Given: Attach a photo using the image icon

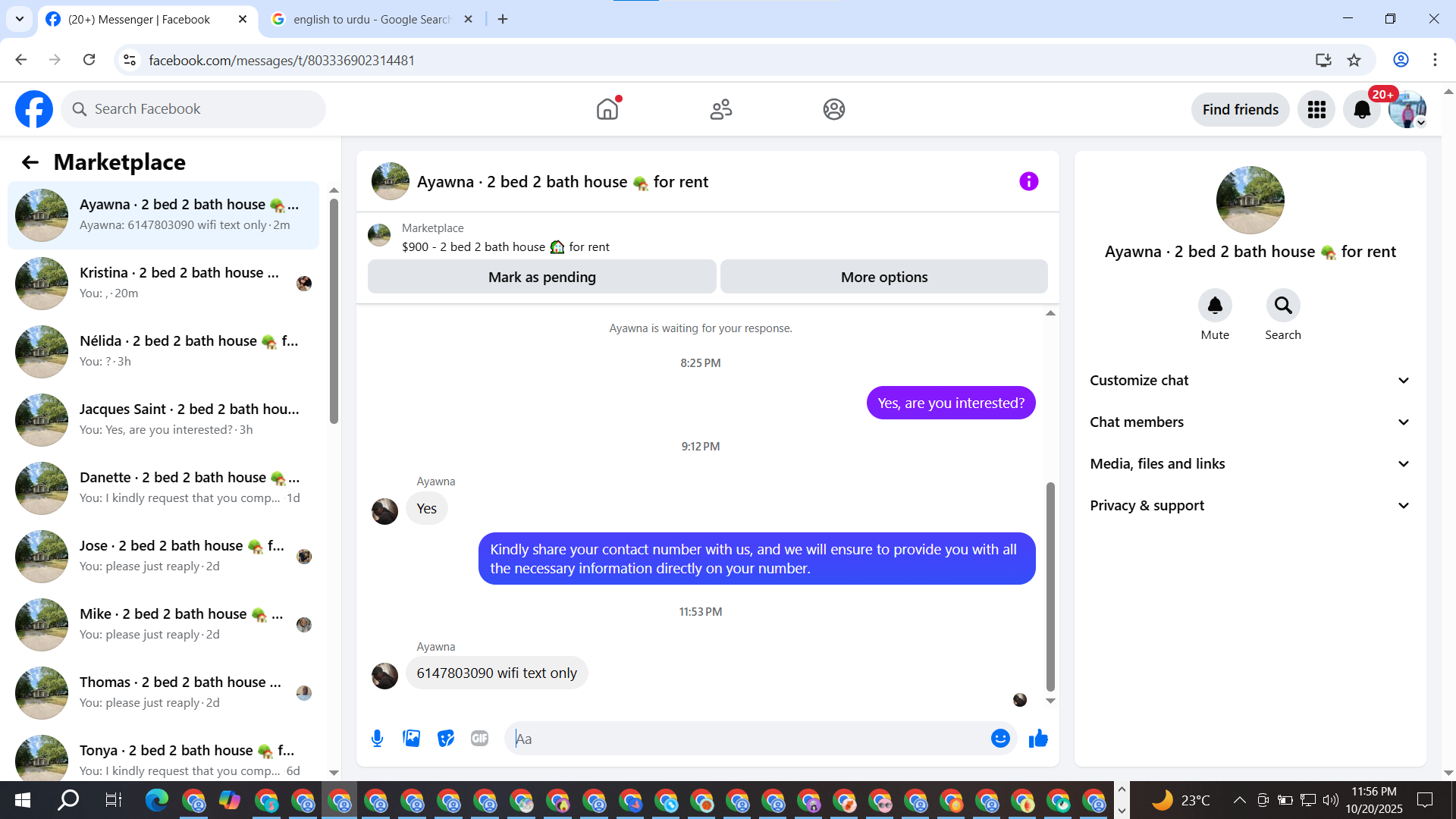Looking at the screenshot, I should [411, 739].
